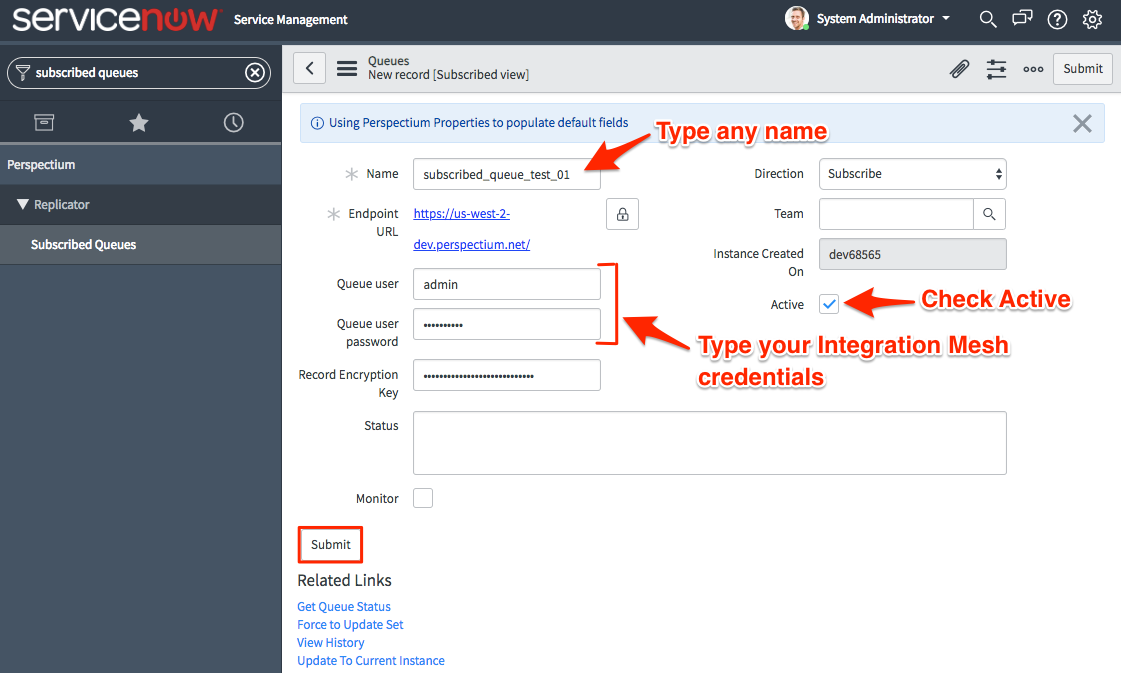
Task: Open more options ellipsis icon
Action: click(1033, 69)
